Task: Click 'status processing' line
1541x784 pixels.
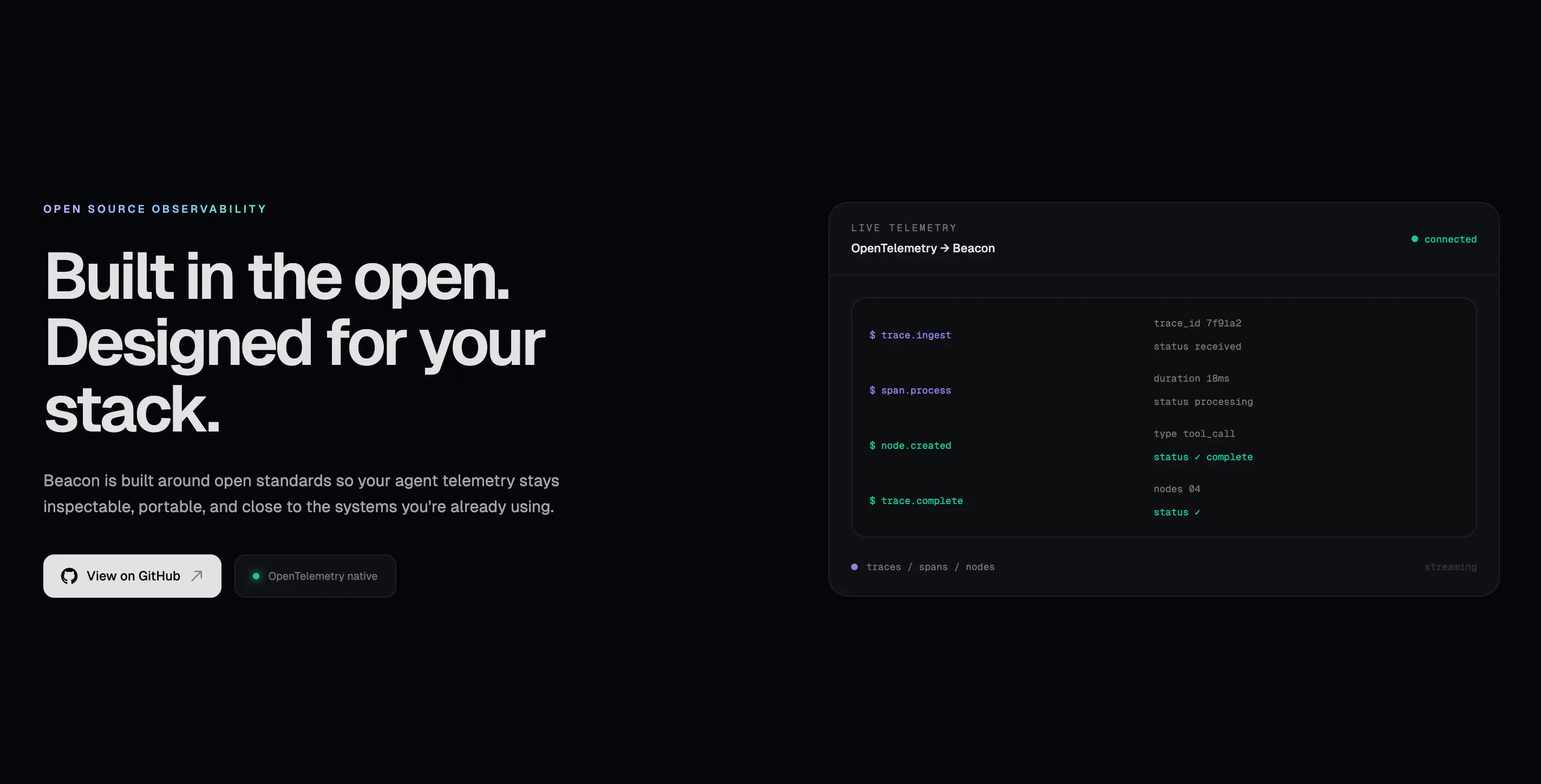Action: tap(1203, 402)
